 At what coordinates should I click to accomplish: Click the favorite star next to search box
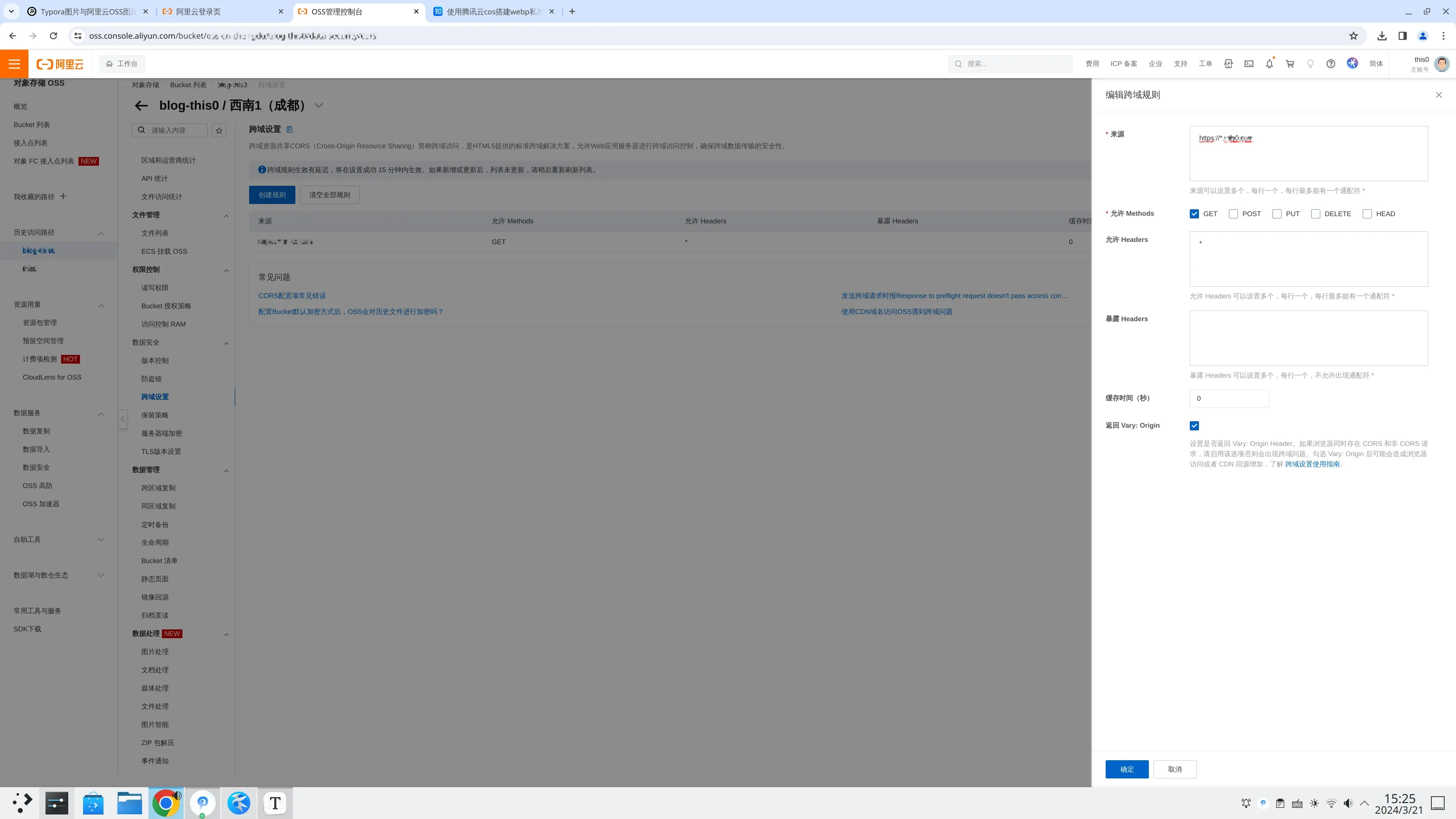[x=219, y=130]
